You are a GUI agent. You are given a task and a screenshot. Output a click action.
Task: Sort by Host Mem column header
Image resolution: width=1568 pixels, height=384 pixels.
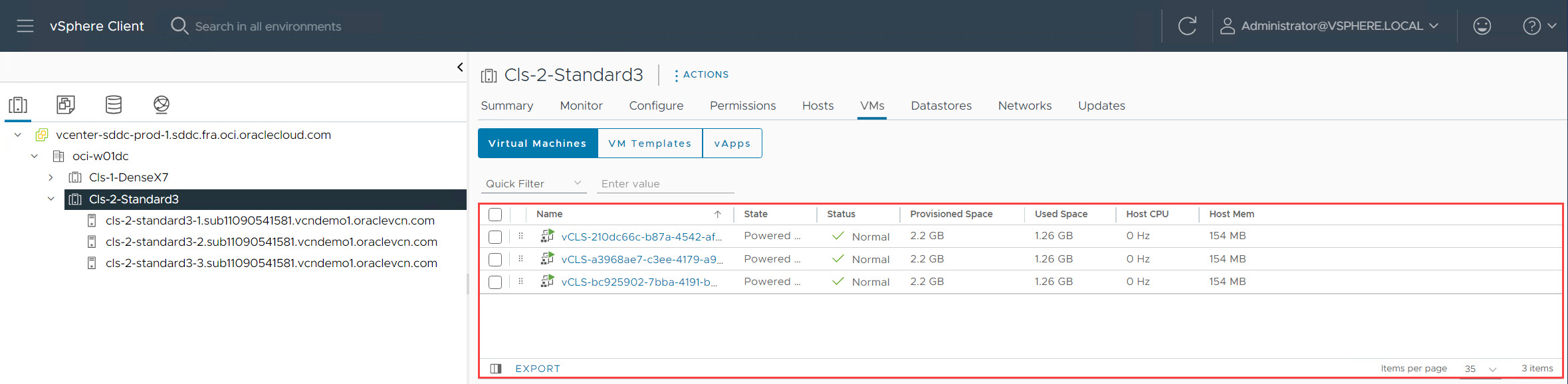tap(1232, 214)
